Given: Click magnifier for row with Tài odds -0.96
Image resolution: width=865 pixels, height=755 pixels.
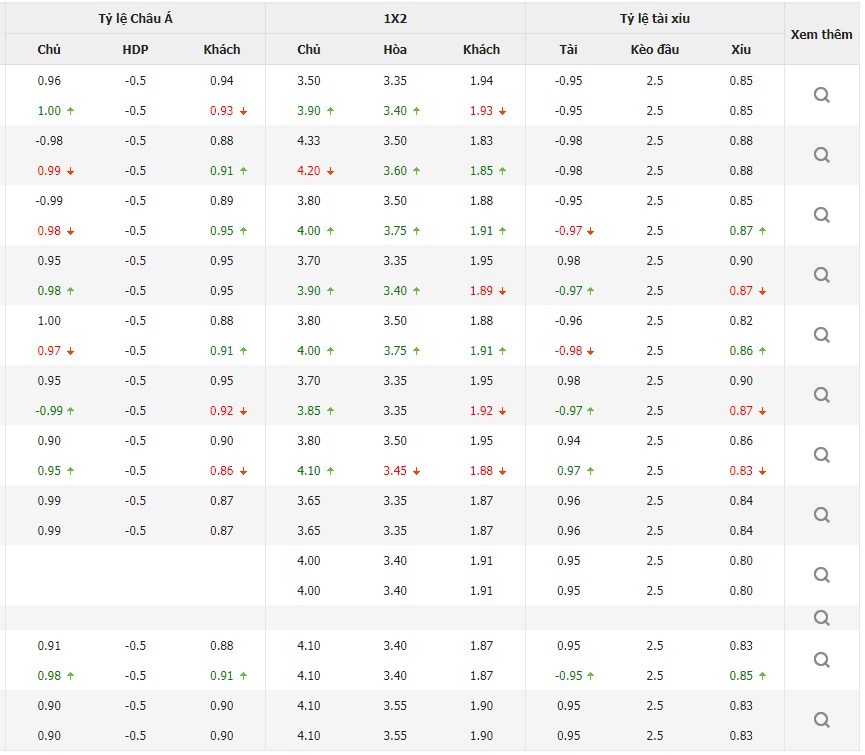Looking at the screenshot, I should tap(822, 335).
